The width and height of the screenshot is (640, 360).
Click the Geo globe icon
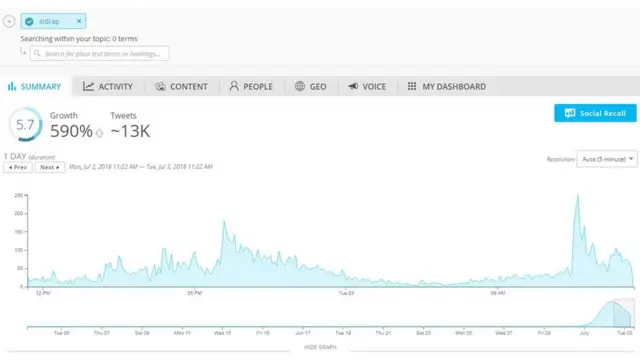click(x=300, y=86)
